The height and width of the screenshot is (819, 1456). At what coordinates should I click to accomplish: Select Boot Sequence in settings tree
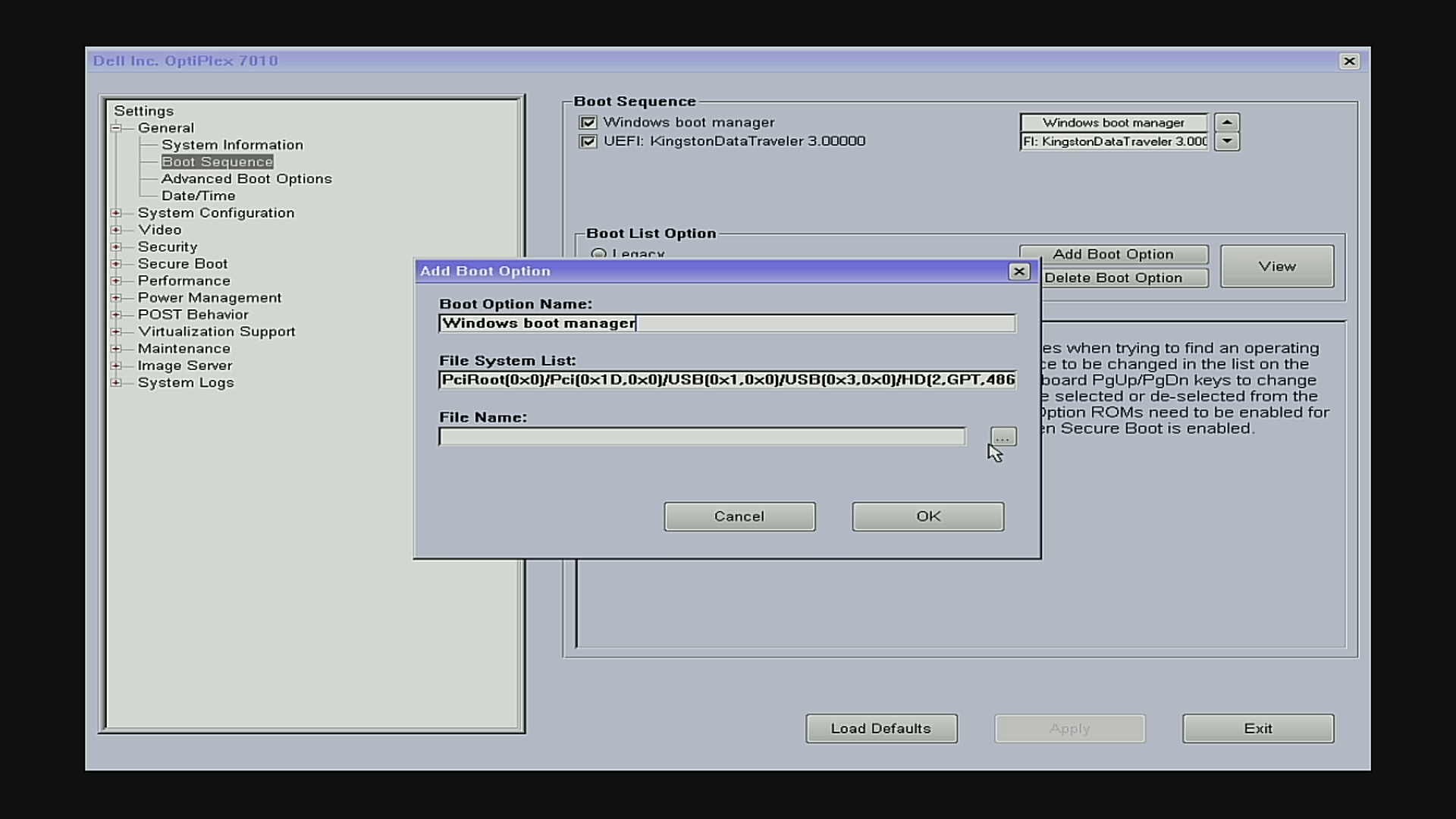click(217, 162)
